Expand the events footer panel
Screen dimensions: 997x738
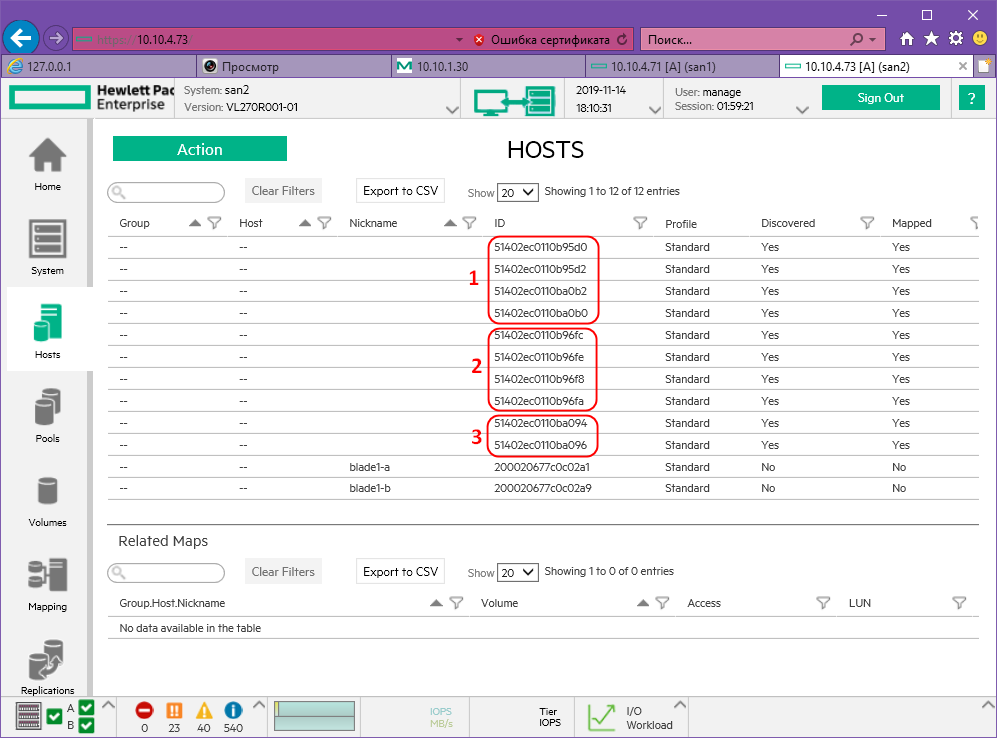point(259,704)
